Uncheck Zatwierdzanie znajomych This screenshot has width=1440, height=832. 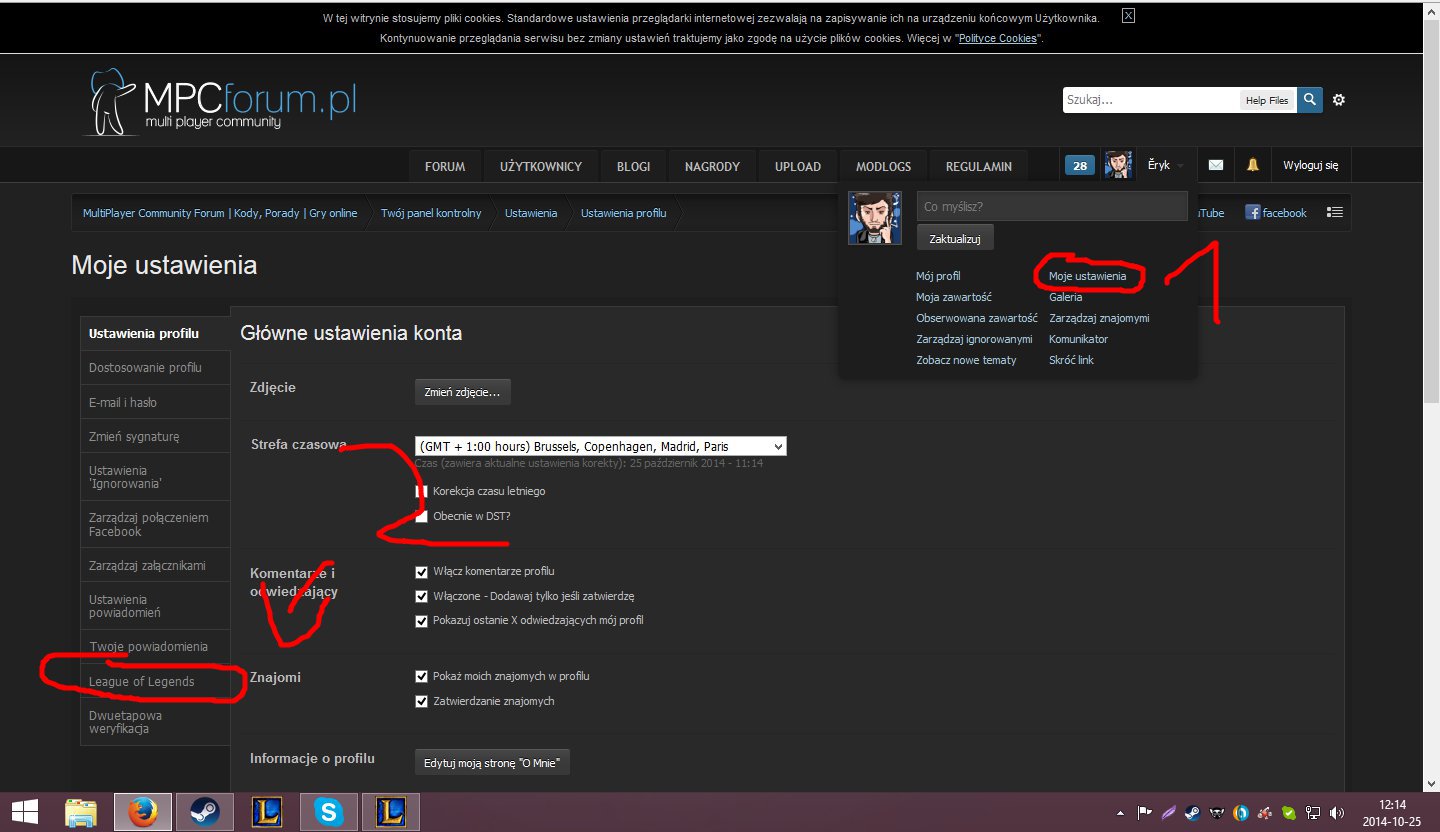[x=421, y=702]
